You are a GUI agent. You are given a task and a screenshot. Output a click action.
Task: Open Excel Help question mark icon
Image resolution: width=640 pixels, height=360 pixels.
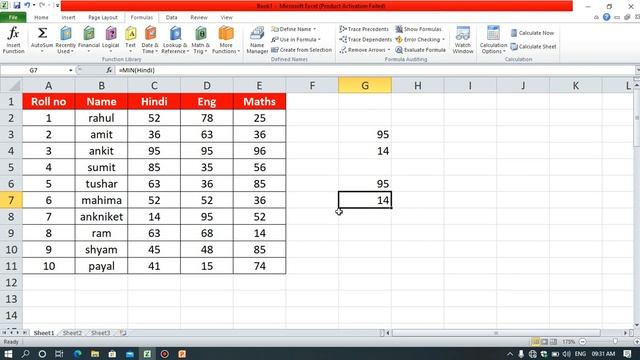[607, 17]
